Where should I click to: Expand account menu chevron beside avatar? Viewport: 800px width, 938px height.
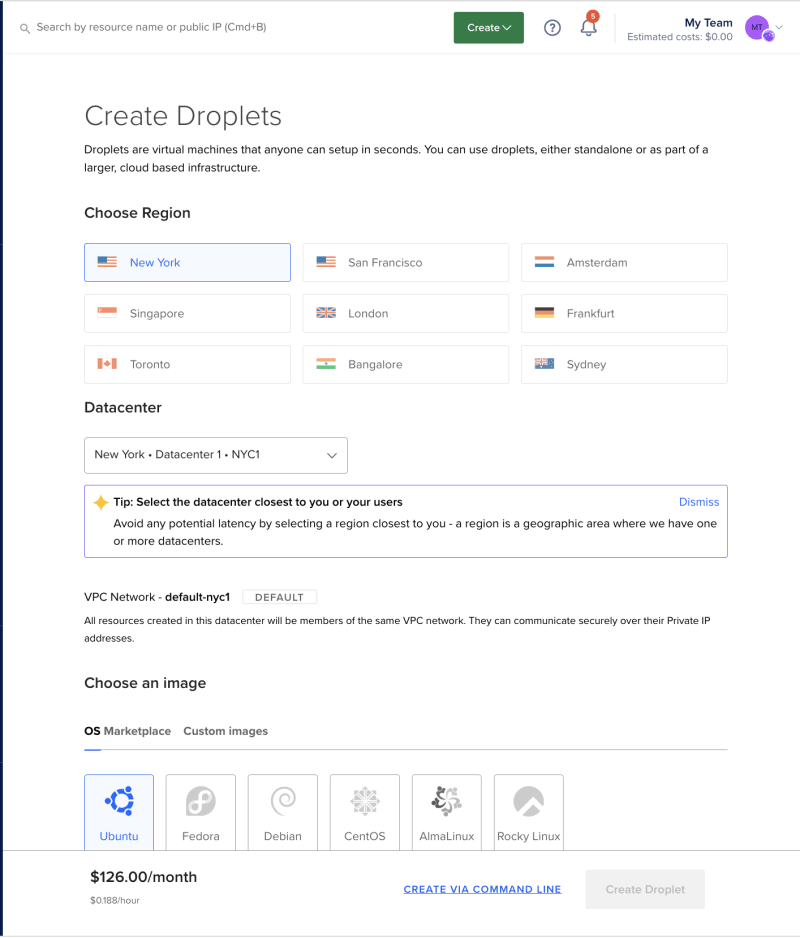tap(779, 27)
